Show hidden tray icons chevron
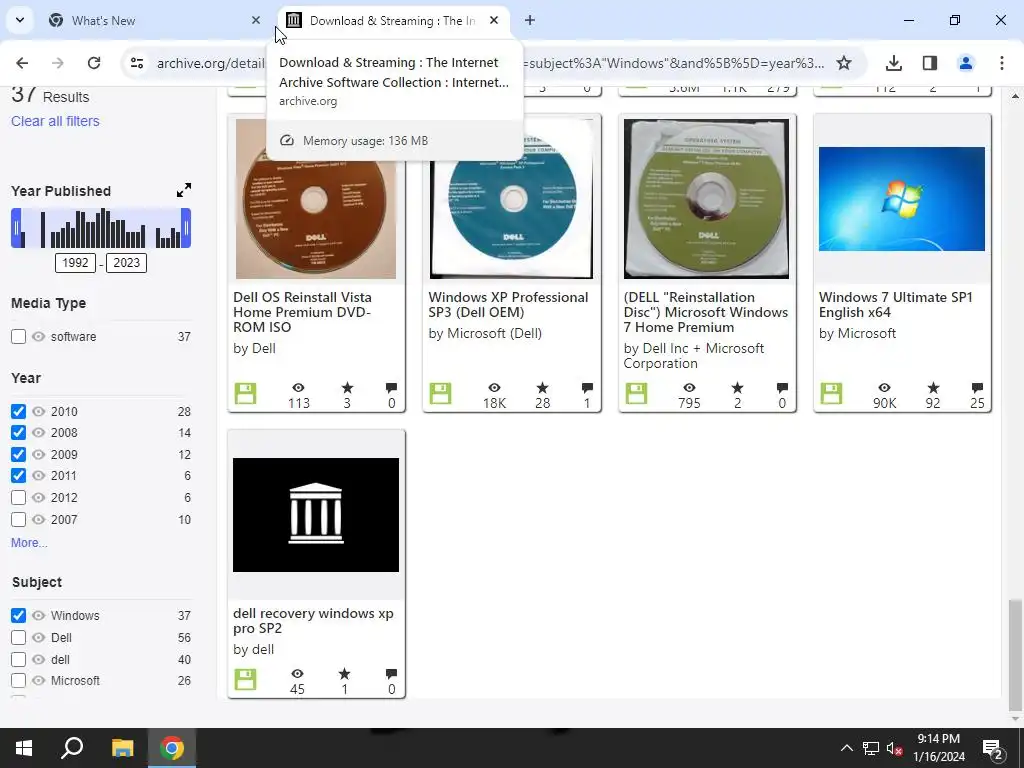This screenshot has width=1024, height=768. [x=846, y=748]
